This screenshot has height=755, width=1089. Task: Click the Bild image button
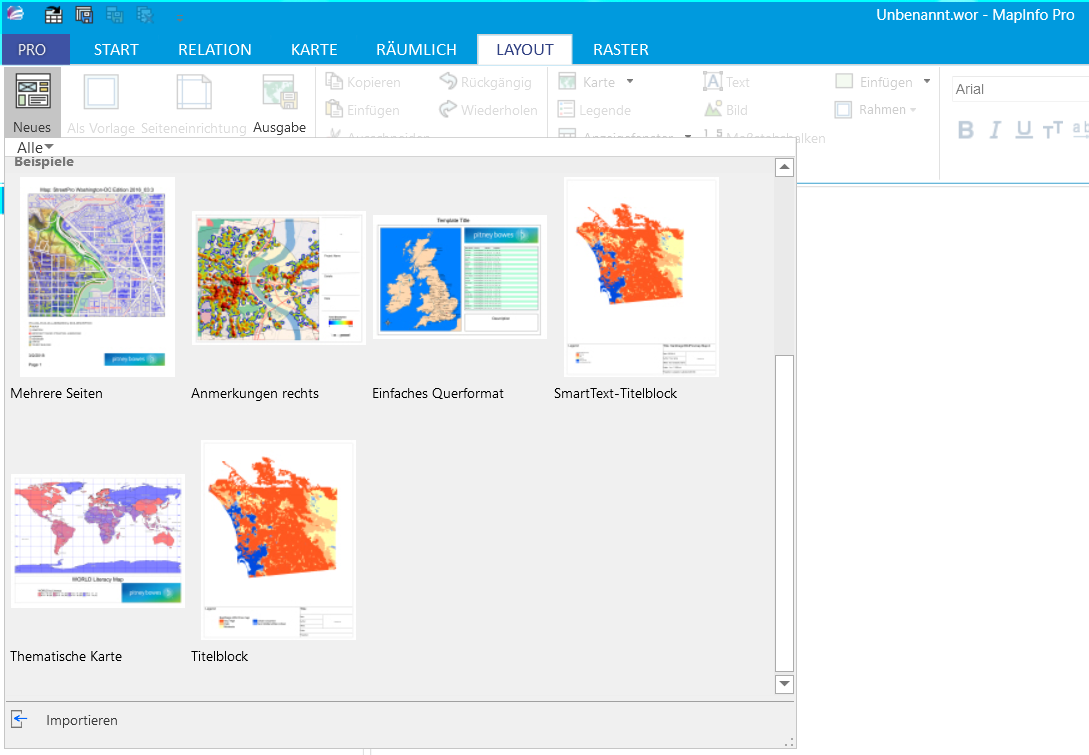click(726, 110)
